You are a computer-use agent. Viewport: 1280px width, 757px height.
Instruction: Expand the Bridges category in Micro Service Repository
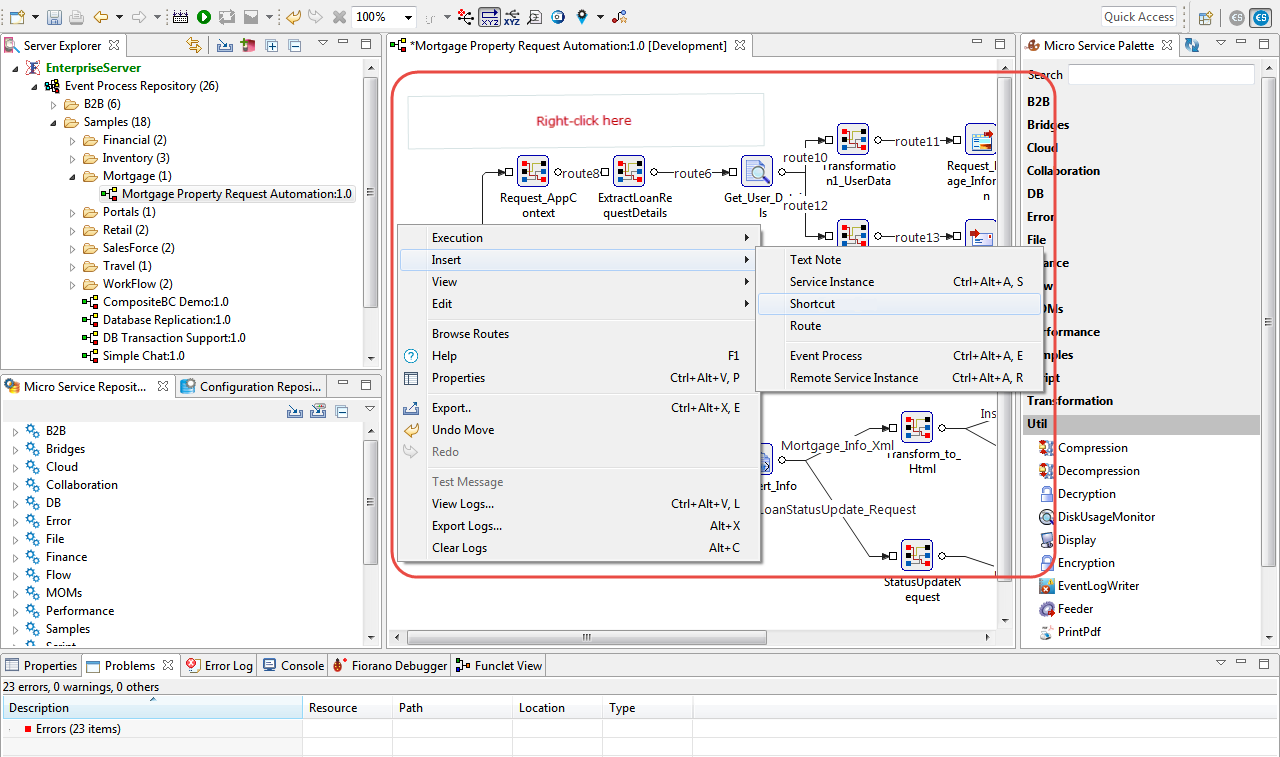click(x=15, y=450)
